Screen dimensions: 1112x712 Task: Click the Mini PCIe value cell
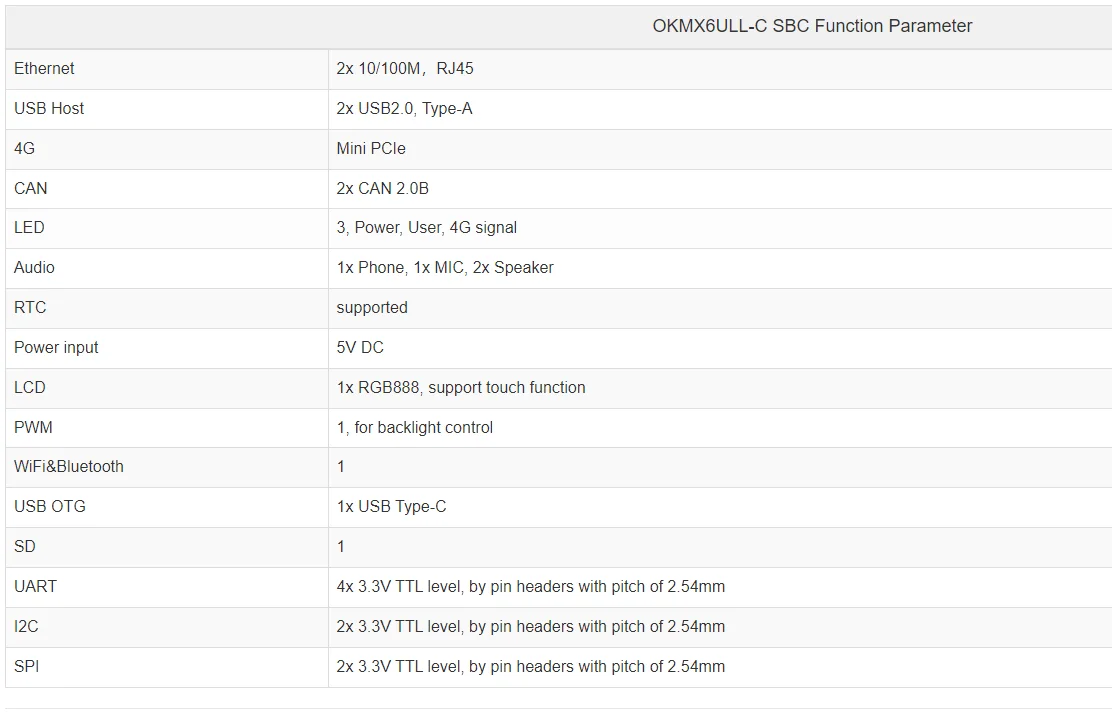pyautogui.click(x=371, y=149)
